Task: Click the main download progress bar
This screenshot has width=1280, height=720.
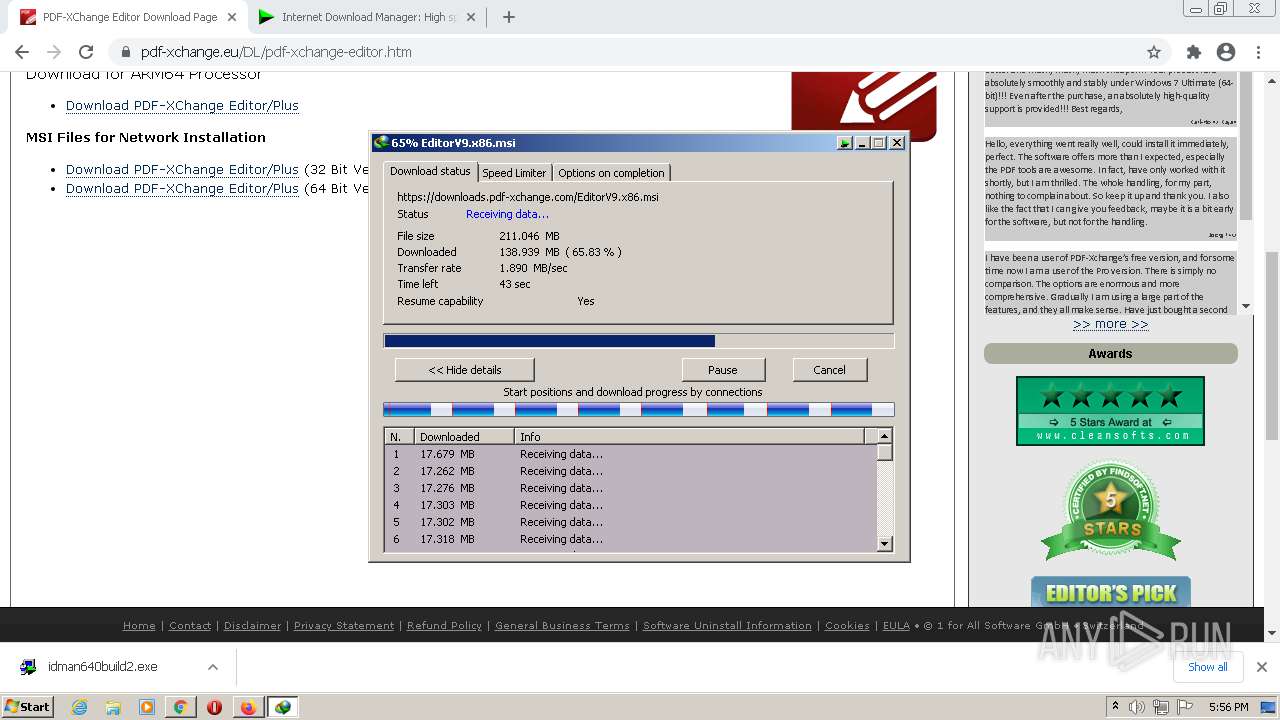Action: (639, 341)
